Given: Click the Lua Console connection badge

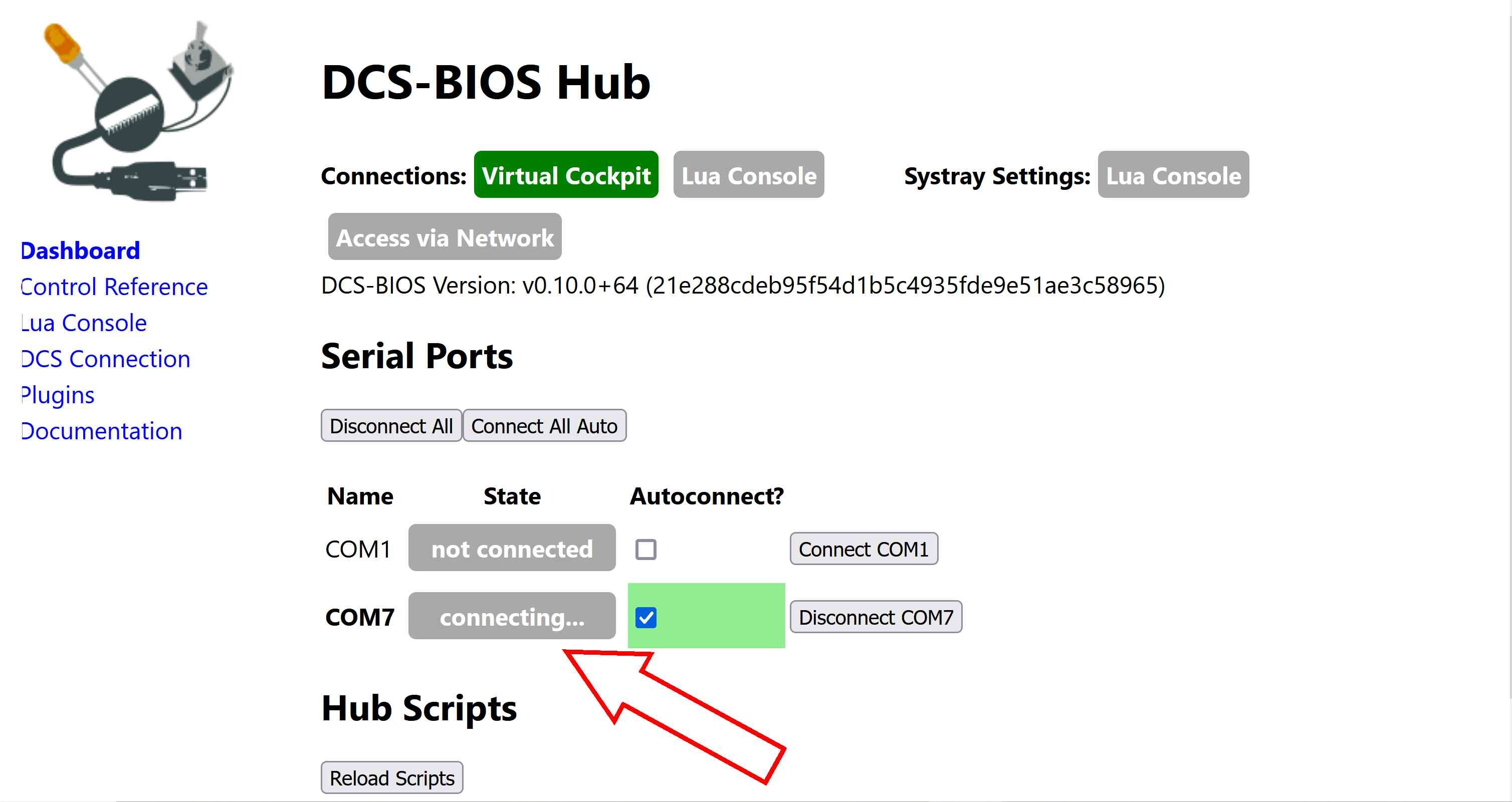Looking at the screenshot, I should 748,175.
